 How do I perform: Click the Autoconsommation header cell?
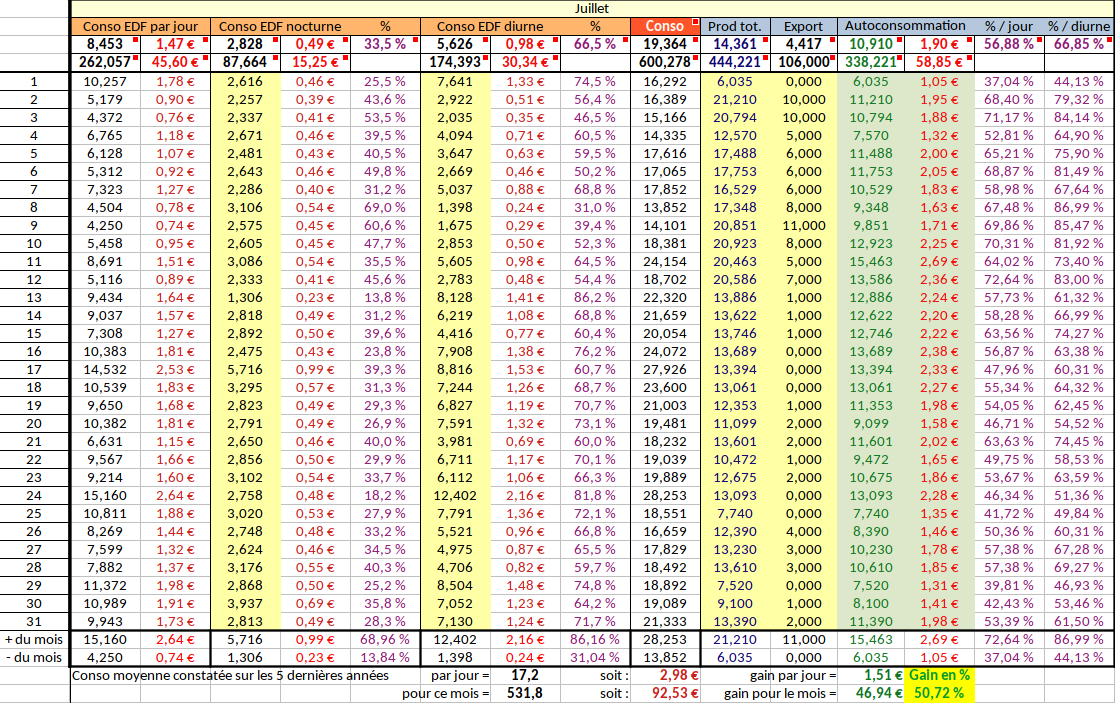tap(905, 26)
